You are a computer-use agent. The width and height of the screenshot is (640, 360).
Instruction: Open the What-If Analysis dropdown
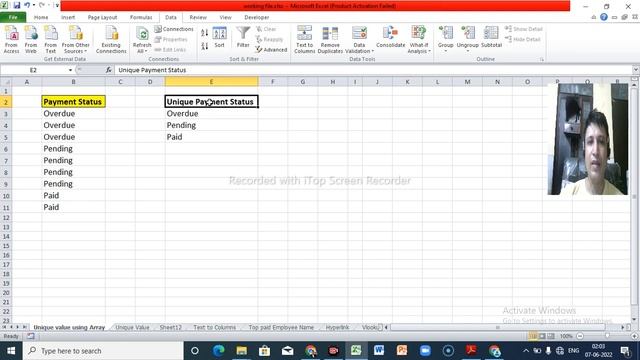(419, 40)
